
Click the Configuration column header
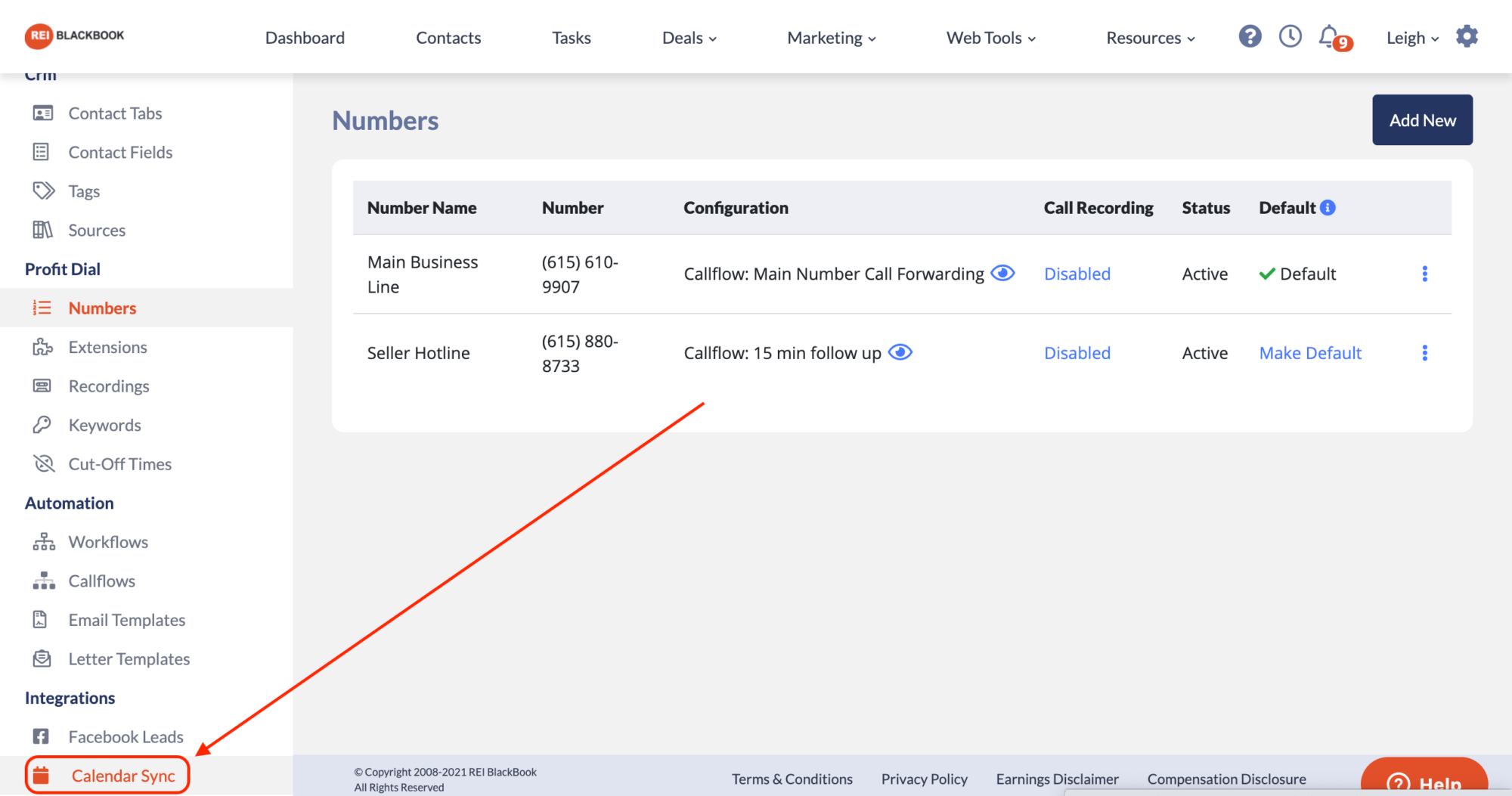click(736, 208)
